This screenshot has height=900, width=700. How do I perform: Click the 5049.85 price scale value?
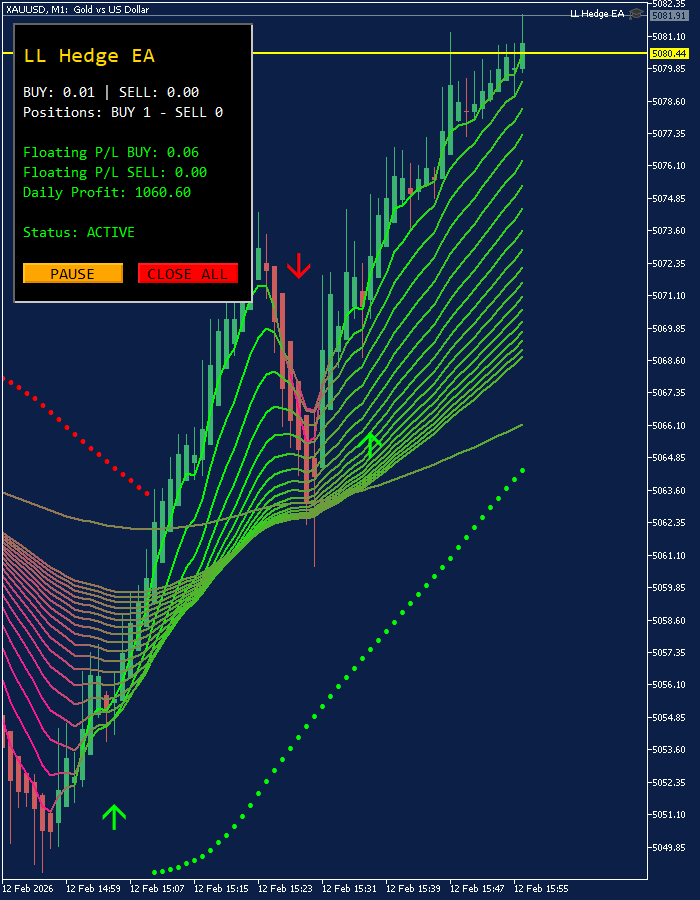[670, 847]
